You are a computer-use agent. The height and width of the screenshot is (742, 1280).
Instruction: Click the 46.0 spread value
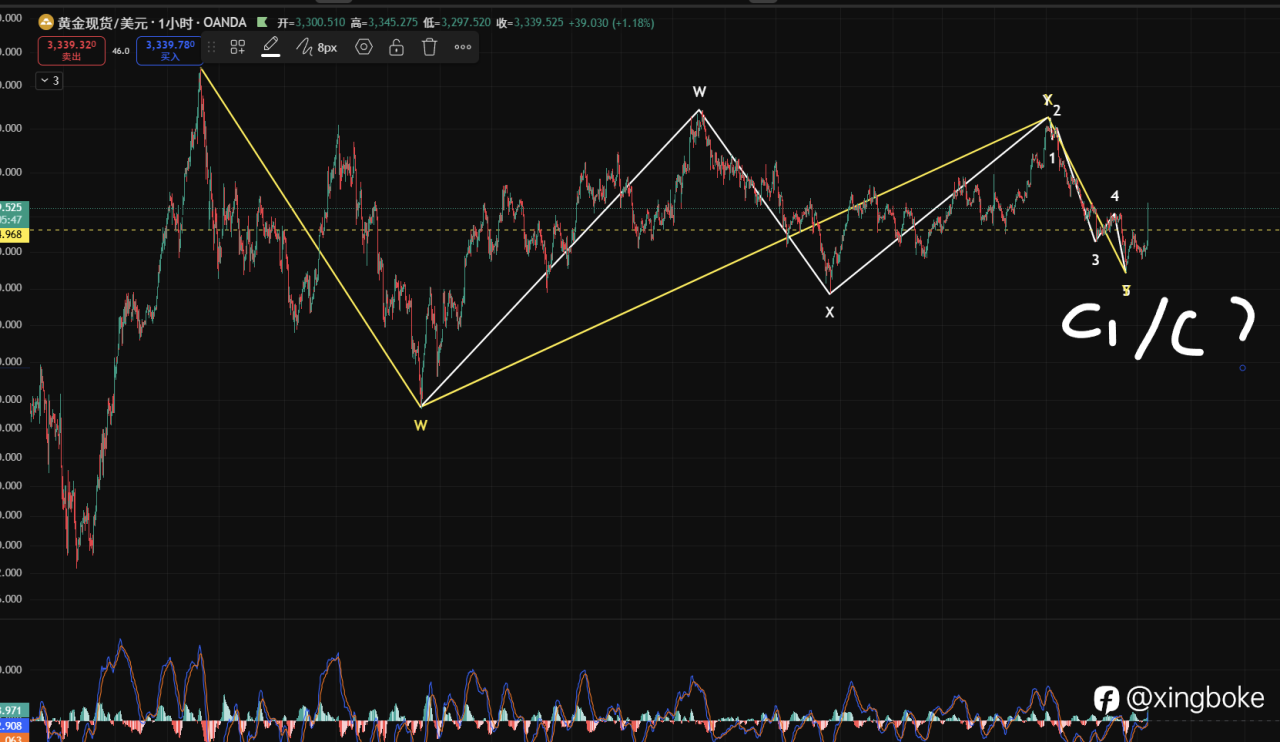(121, 50)
